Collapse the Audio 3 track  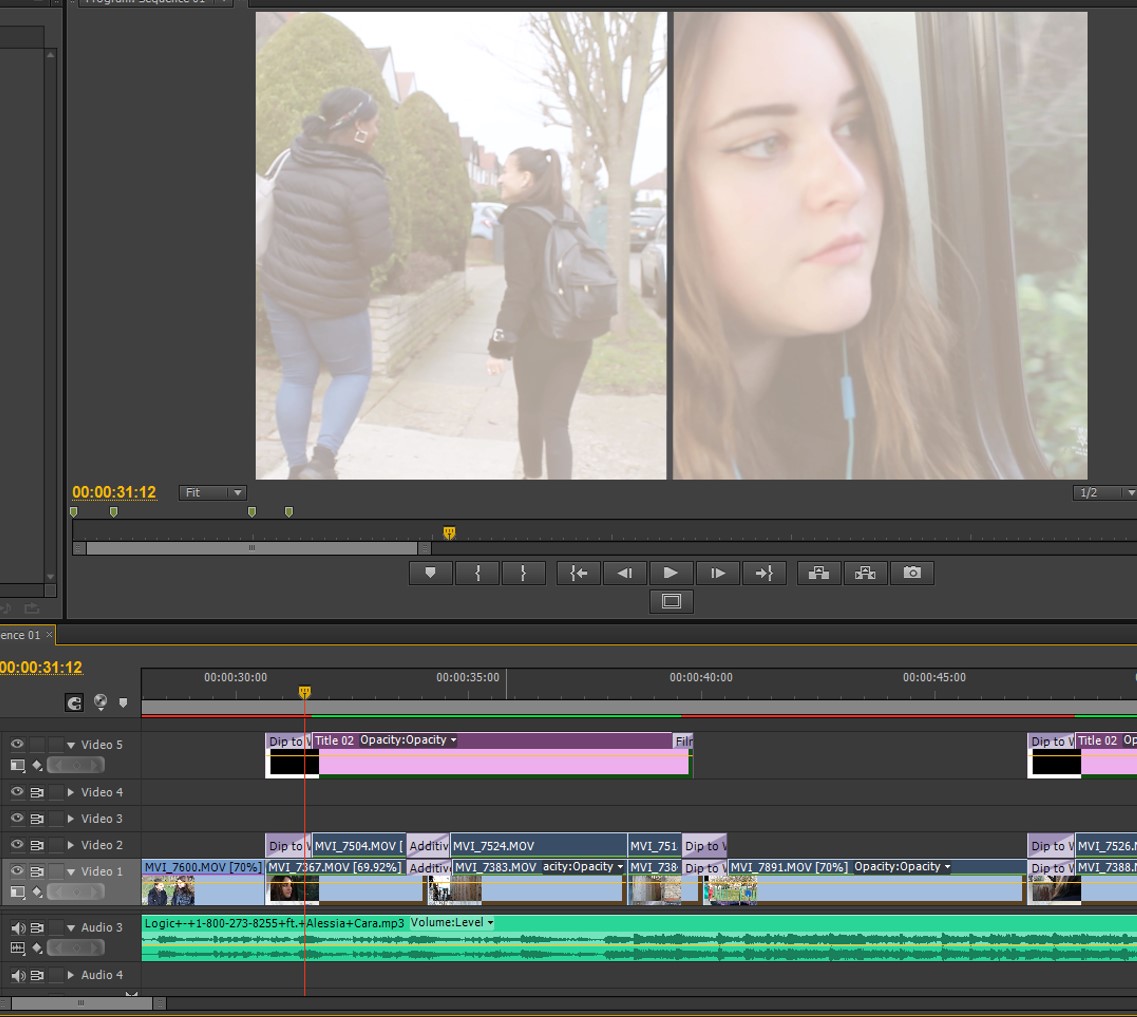71,927
